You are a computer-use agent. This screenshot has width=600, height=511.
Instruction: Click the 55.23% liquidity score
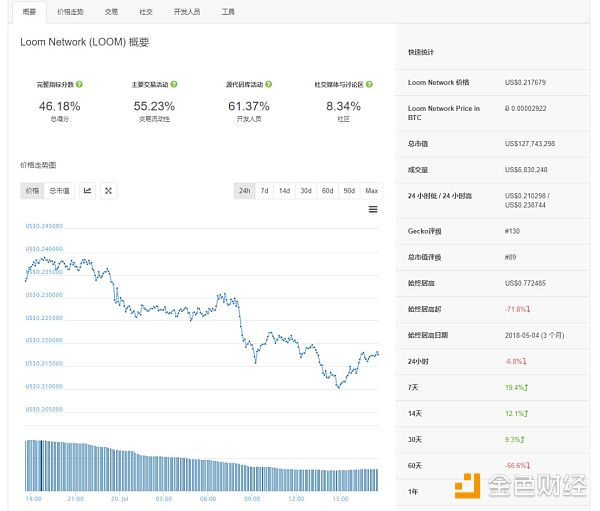[x=154, y=106]
